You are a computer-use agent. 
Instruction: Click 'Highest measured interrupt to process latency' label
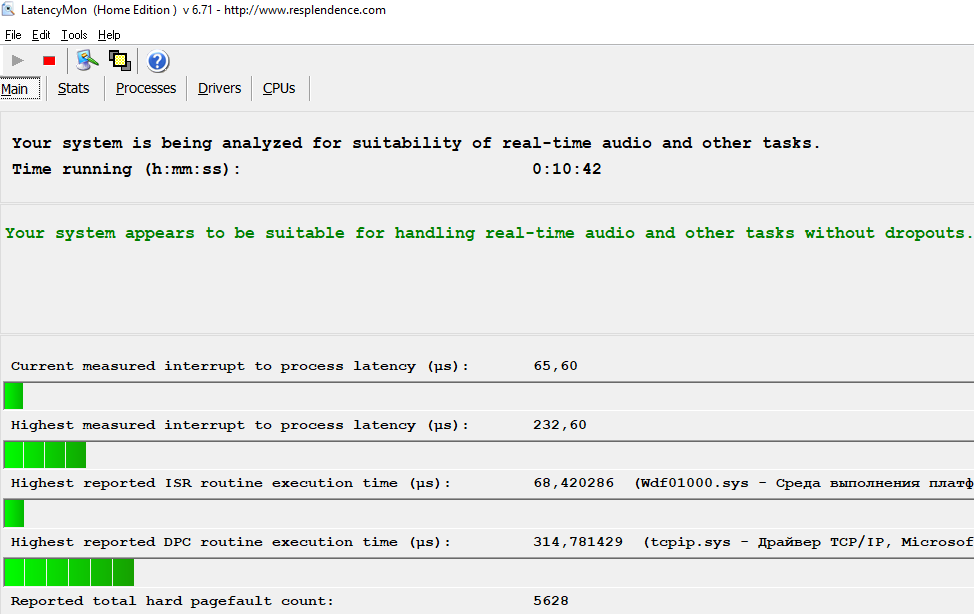(x=239, y=425)
